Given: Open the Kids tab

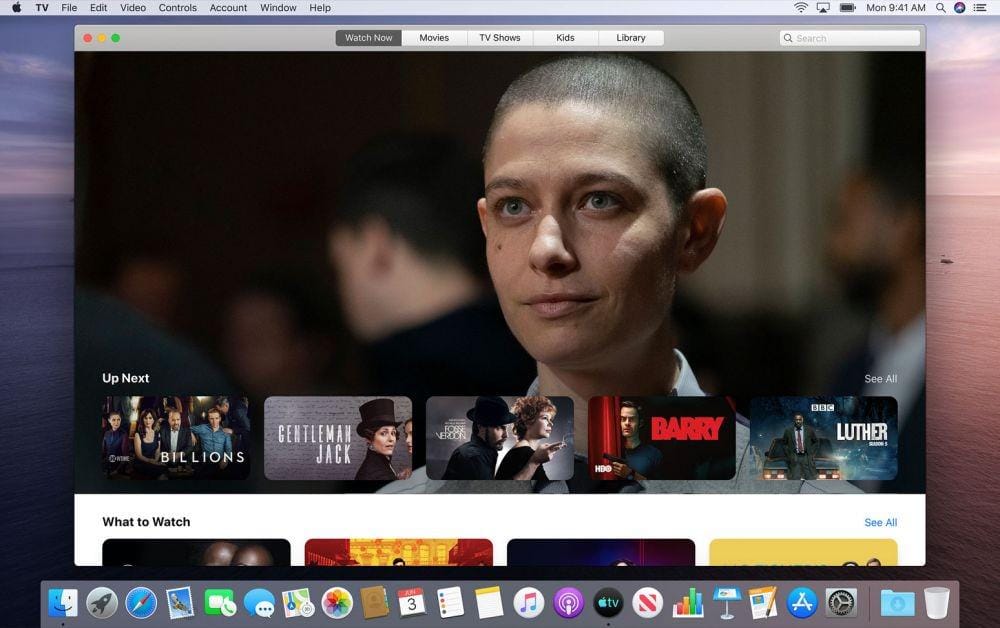Looking at the screenshot, I should (565, 37).
